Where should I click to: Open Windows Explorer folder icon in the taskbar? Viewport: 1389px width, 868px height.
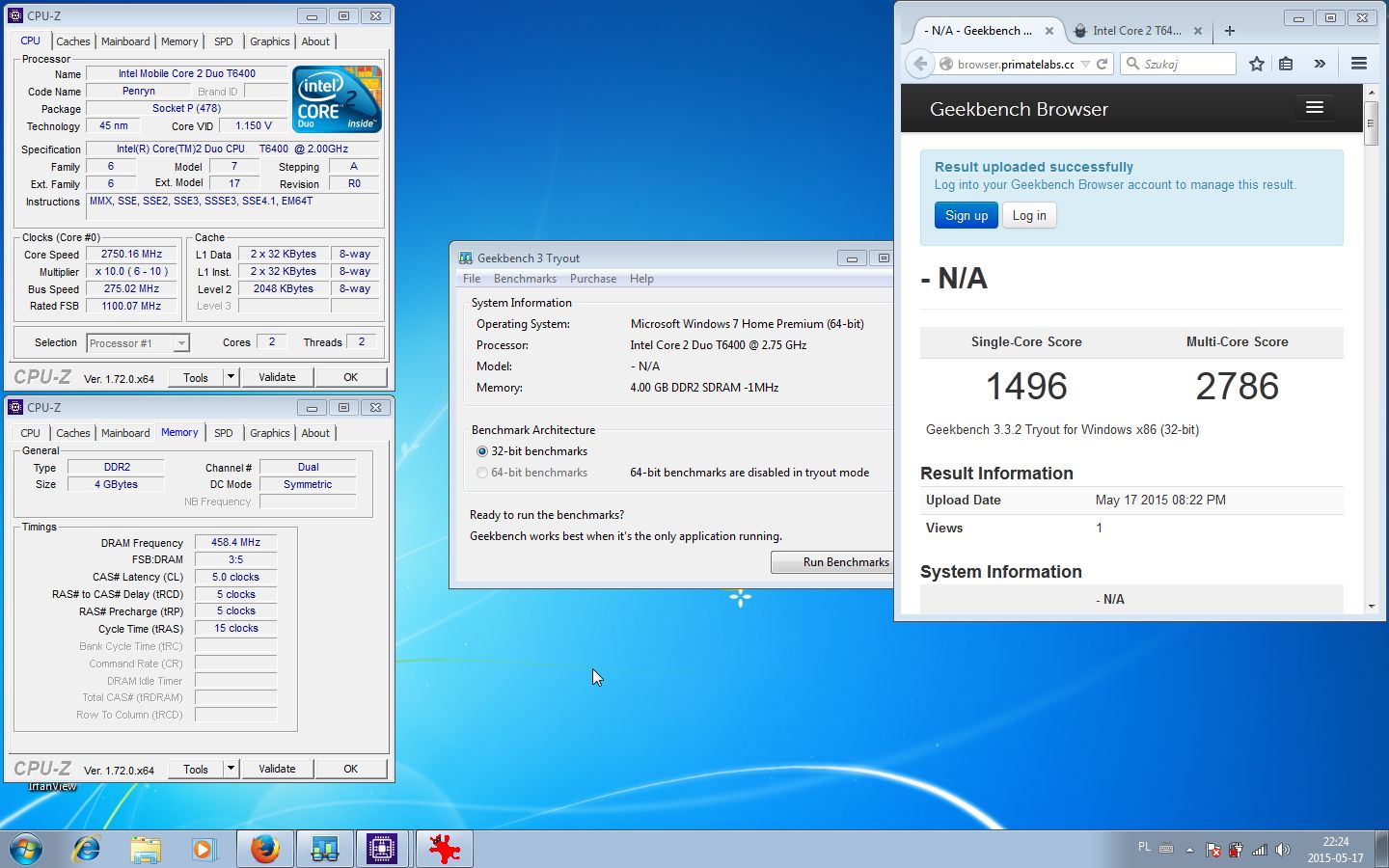click(x=146, y=849)
